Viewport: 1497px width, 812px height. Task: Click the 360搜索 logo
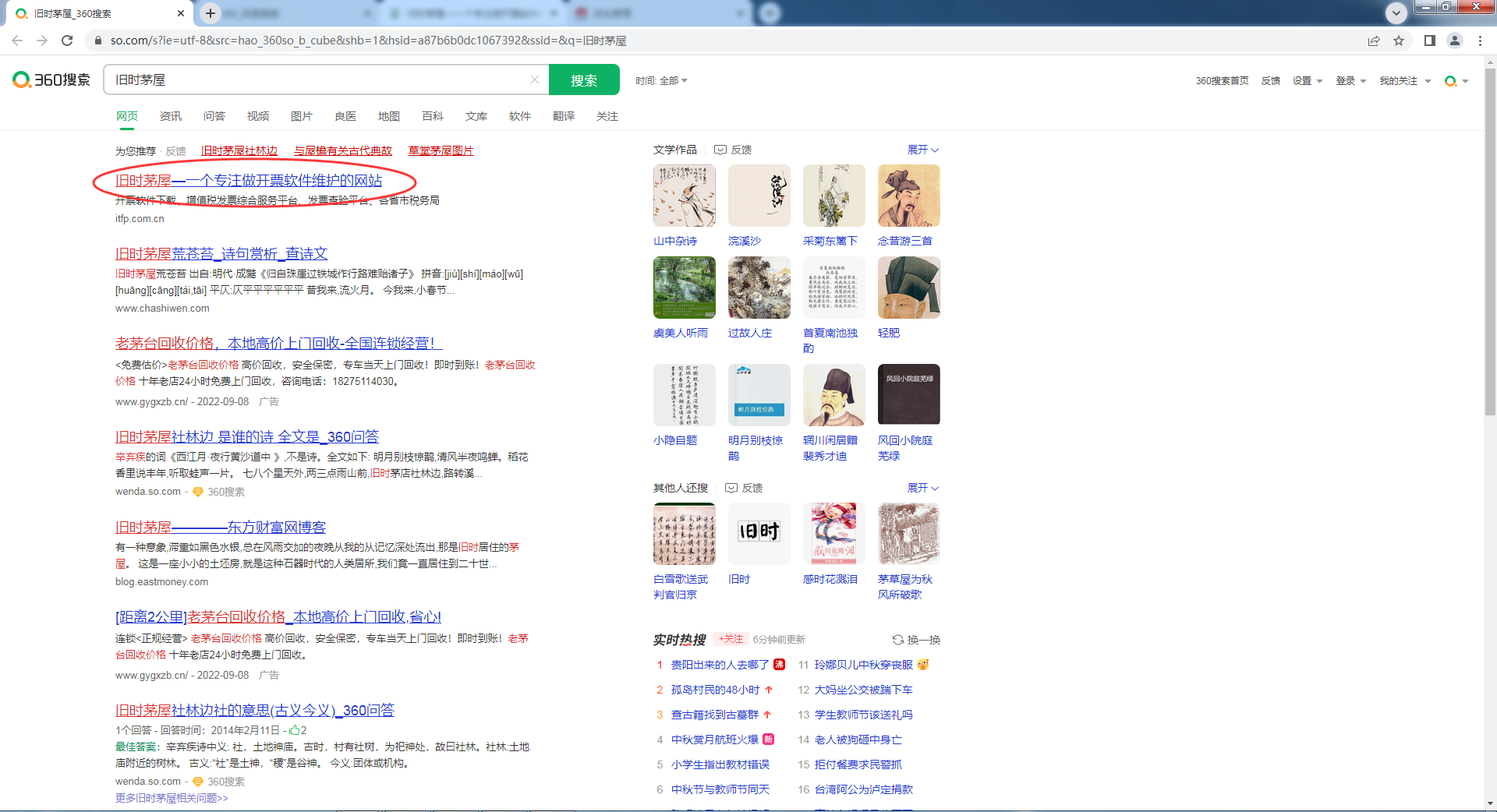click(51, 79)
